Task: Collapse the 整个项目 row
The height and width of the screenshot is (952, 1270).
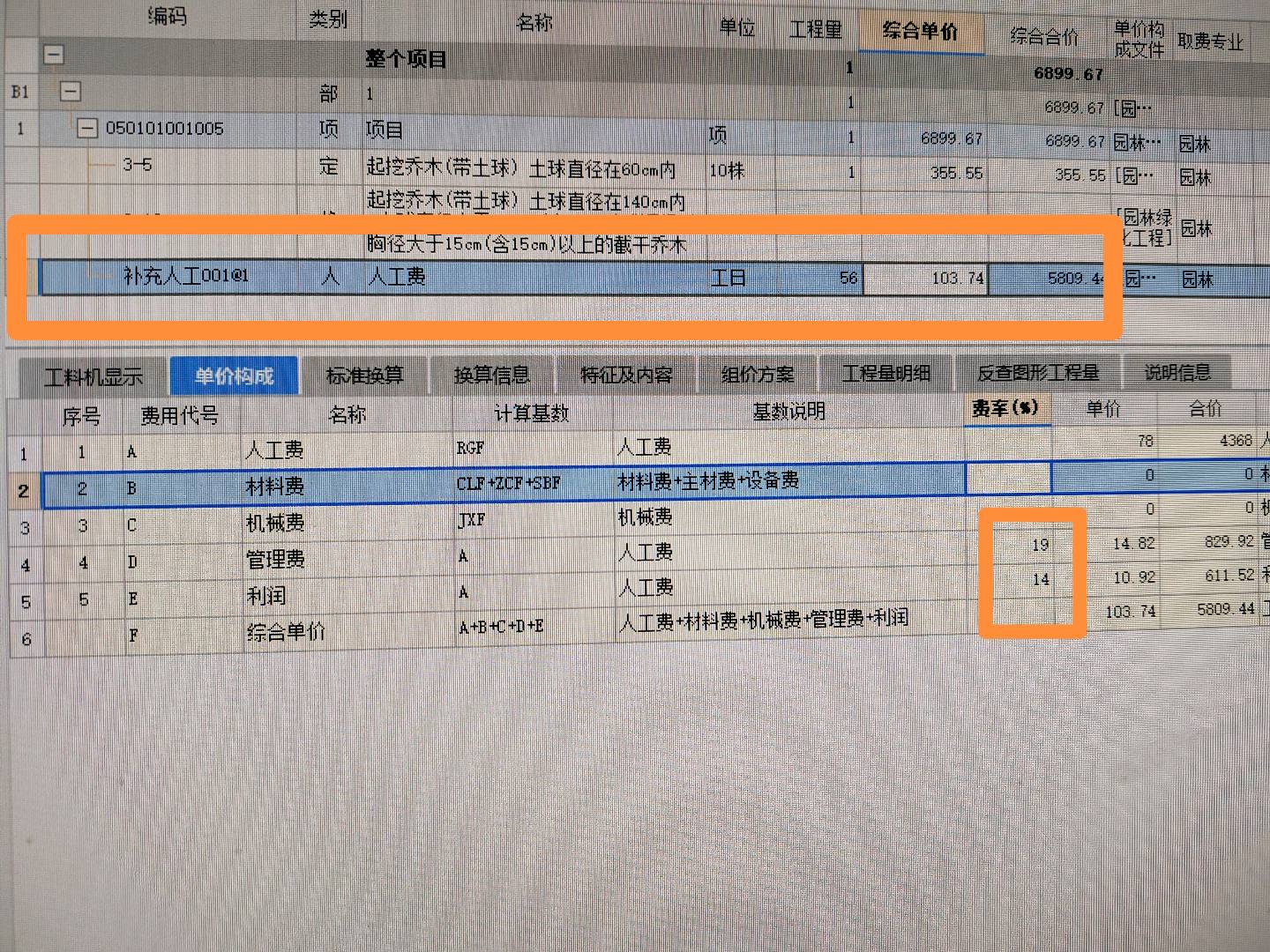Action: 54,55
